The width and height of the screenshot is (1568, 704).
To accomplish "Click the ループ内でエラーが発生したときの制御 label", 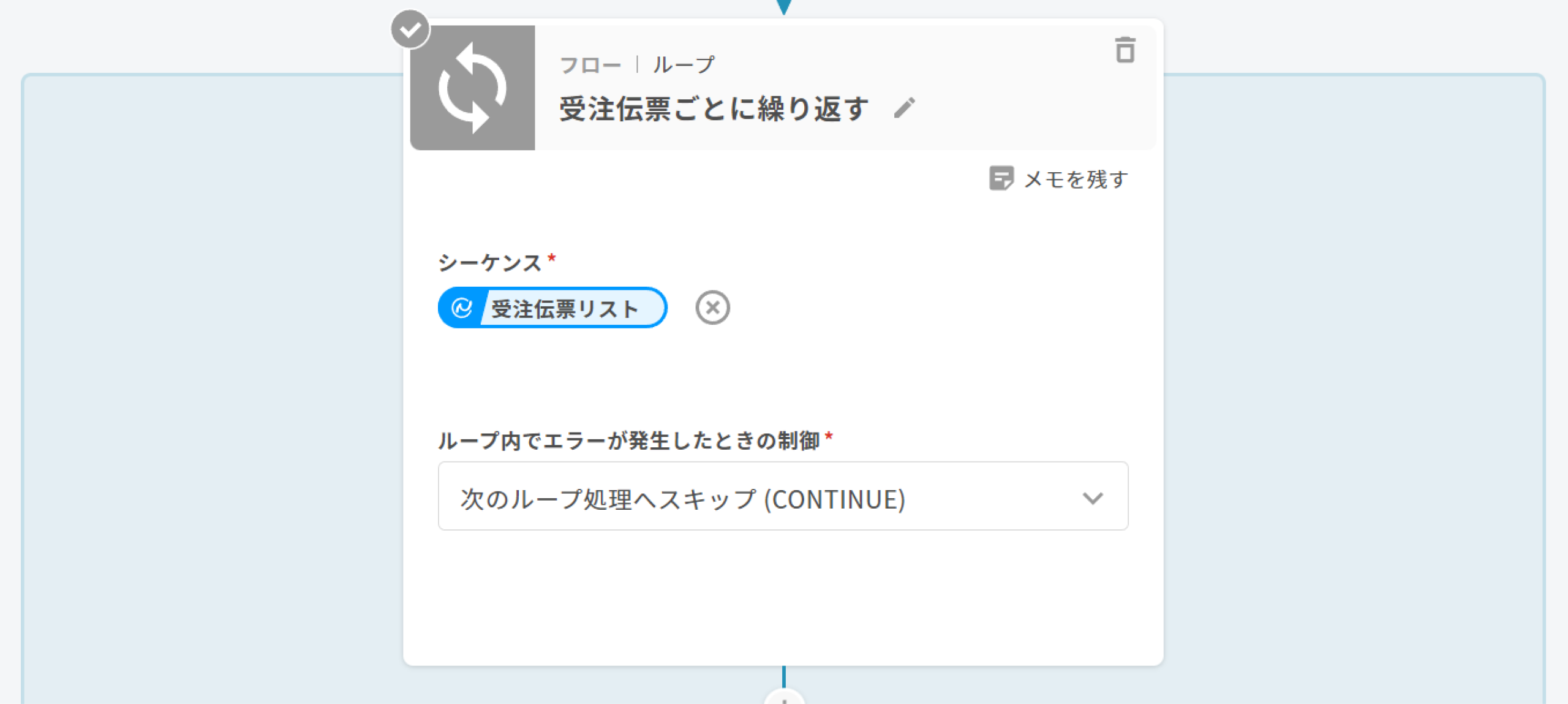I will click(x=629, y=441).
